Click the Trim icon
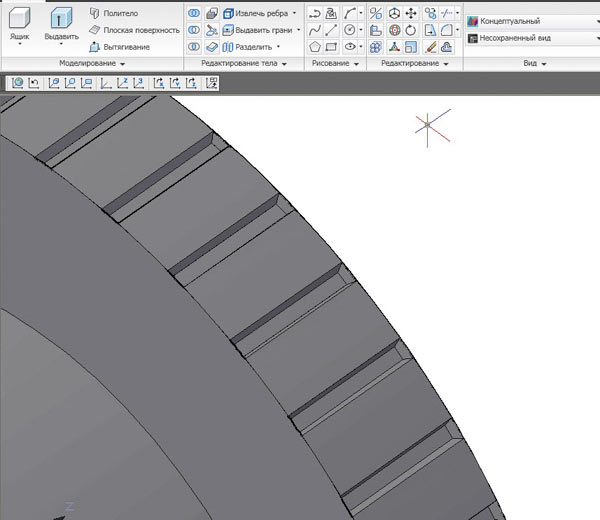Viewport: 600px width, 520px height. (x=446, y=13)
